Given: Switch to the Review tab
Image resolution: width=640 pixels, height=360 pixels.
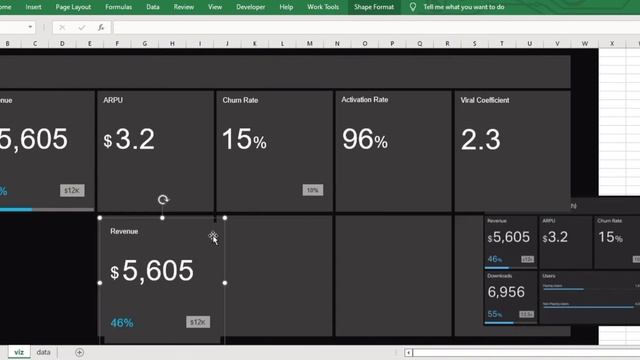Looking at the screenshot, I should 184,7.
